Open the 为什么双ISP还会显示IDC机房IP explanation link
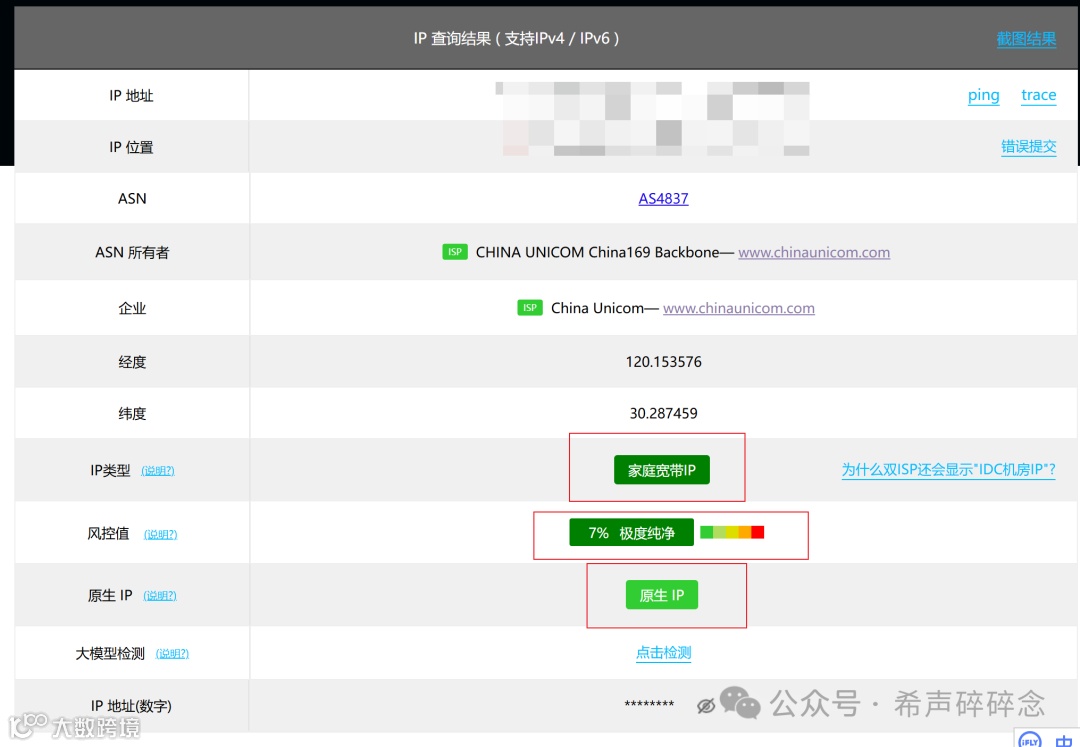1080x747 pixels. click(948, 470)
